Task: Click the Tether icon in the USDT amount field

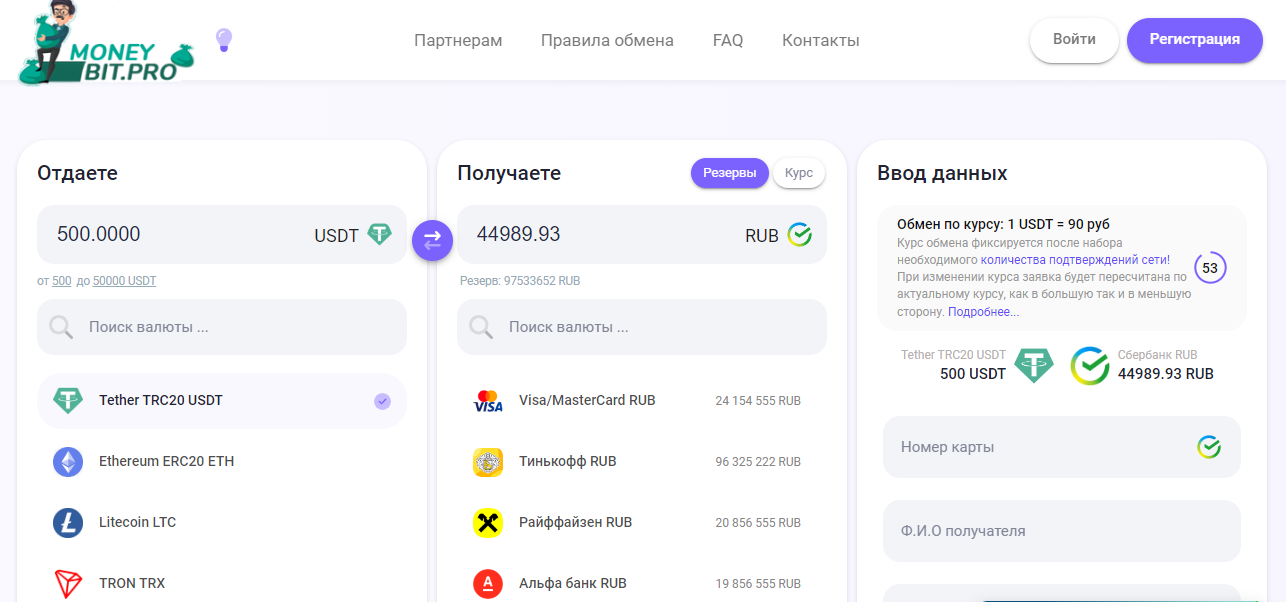Action: [379, 235]
